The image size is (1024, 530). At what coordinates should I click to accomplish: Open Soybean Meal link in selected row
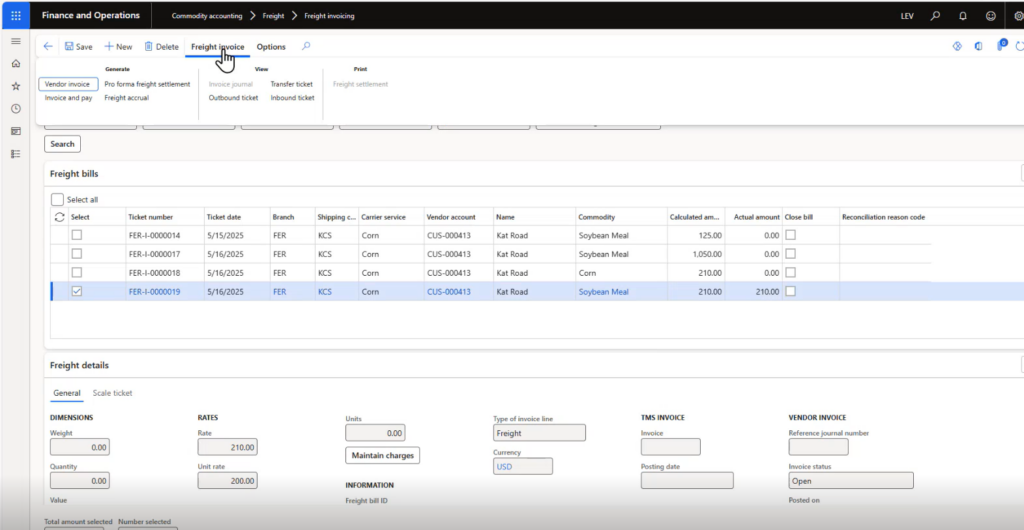click(x=603, y=292)
